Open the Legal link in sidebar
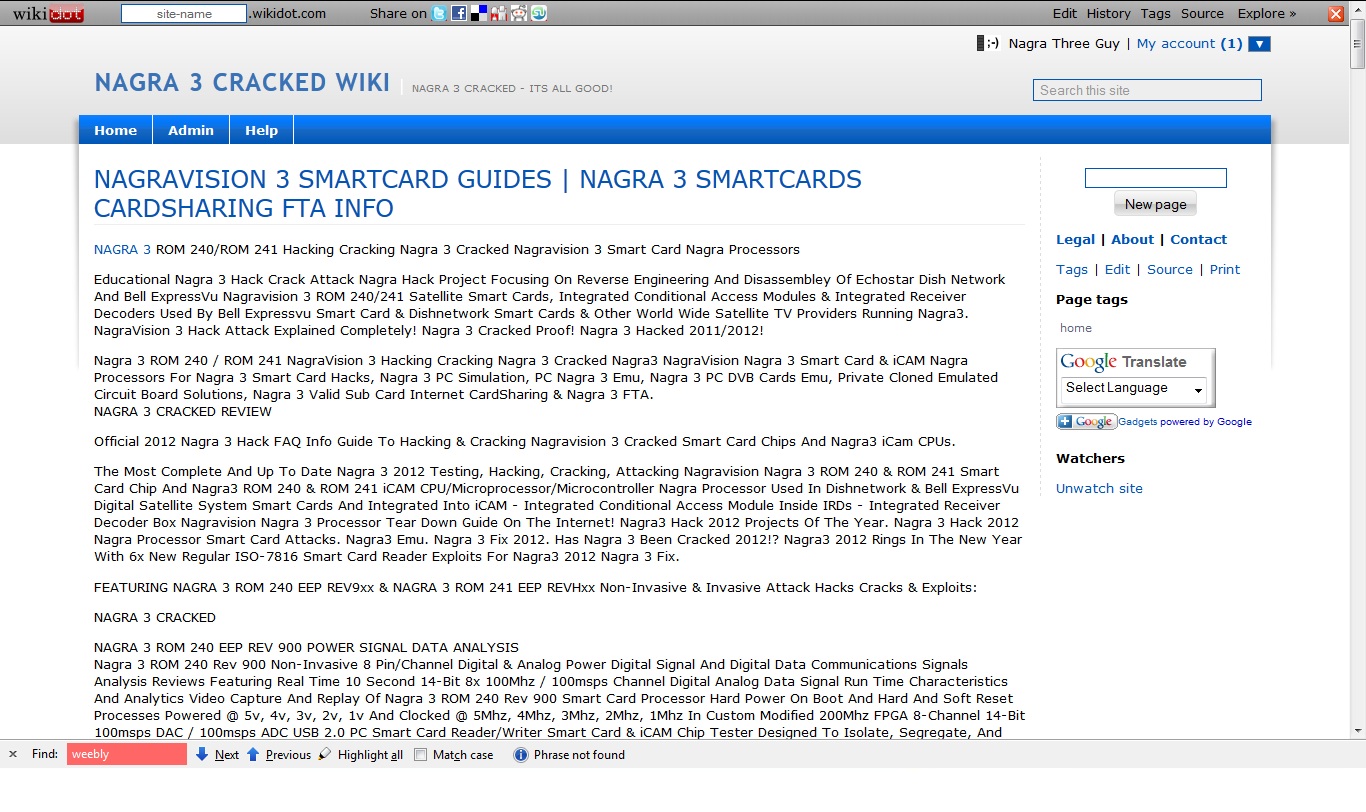The width and height of the screenshot is (1366, 812). pos(1076,240)
